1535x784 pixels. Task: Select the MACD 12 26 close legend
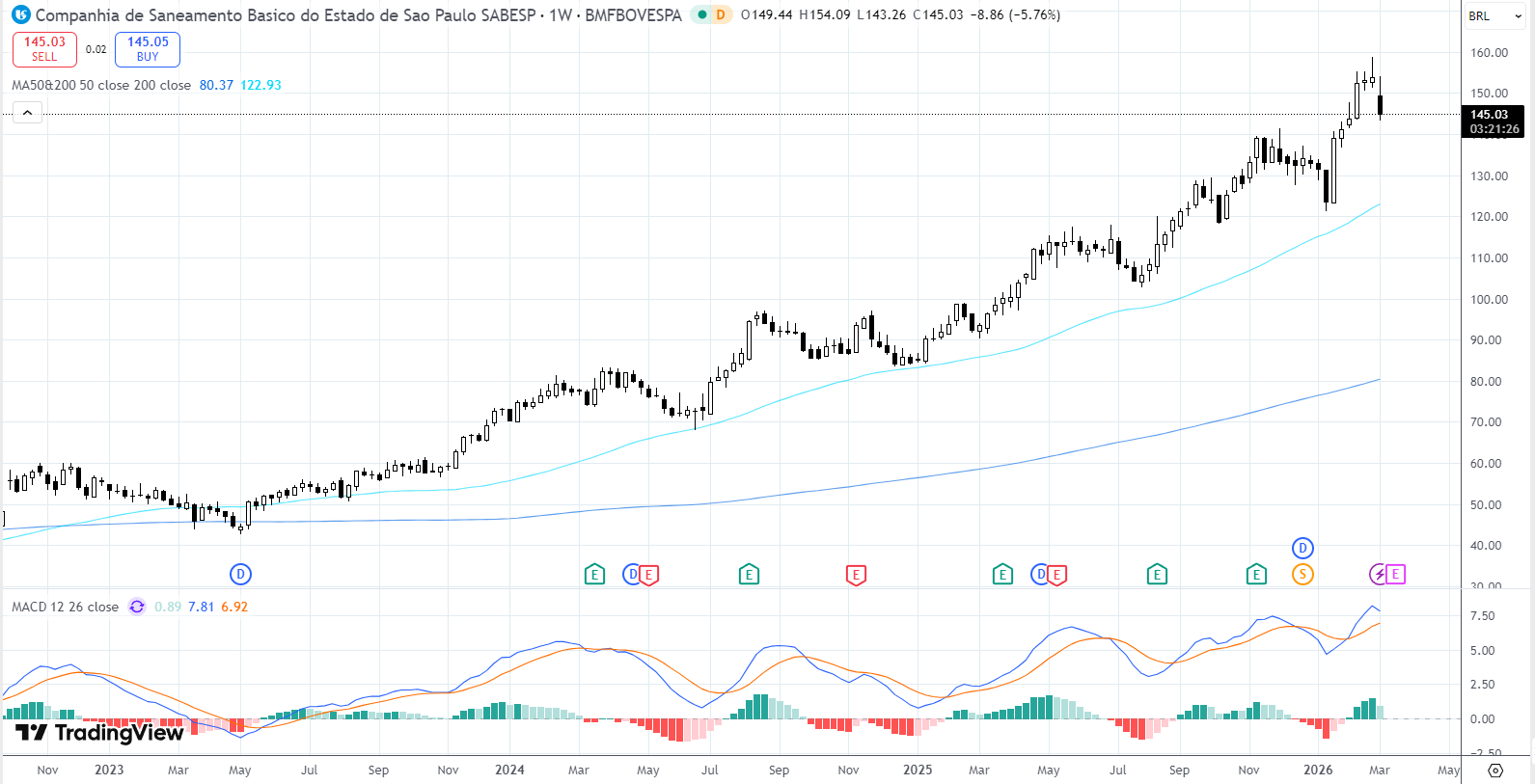65,608
